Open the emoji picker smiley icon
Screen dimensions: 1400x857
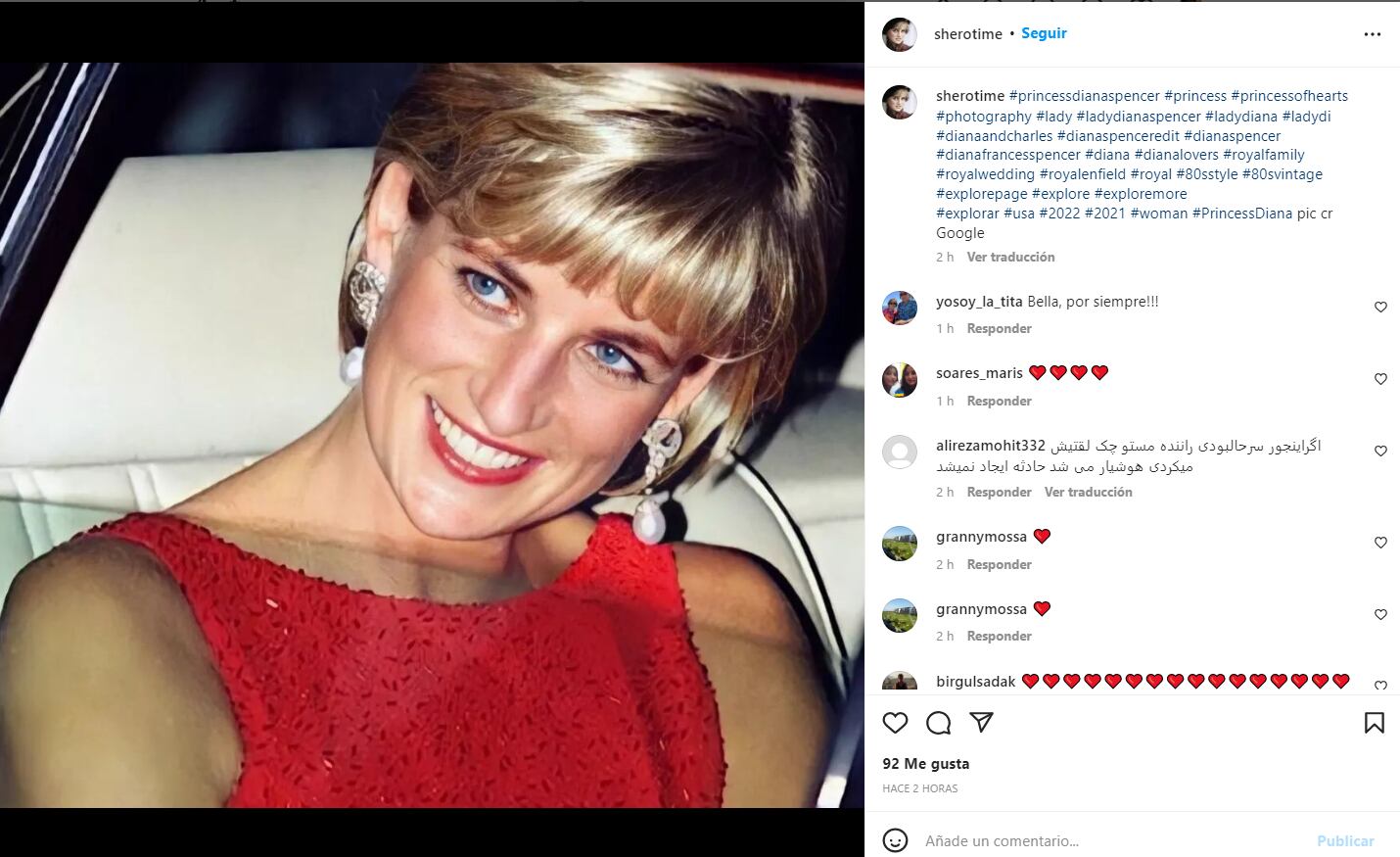(x=895, y=840)
